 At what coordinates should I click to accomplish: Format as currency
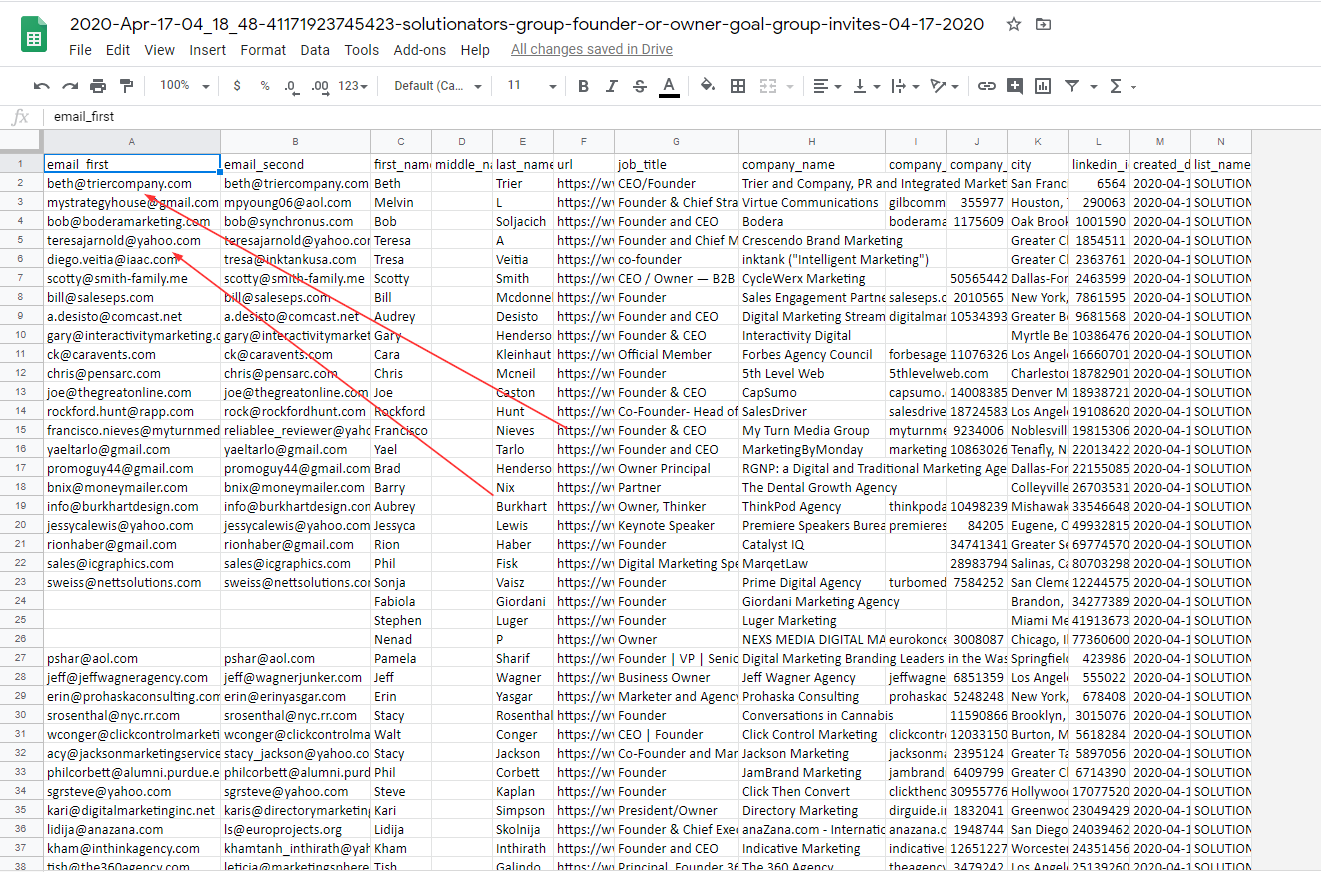click(x=236, y=86)
